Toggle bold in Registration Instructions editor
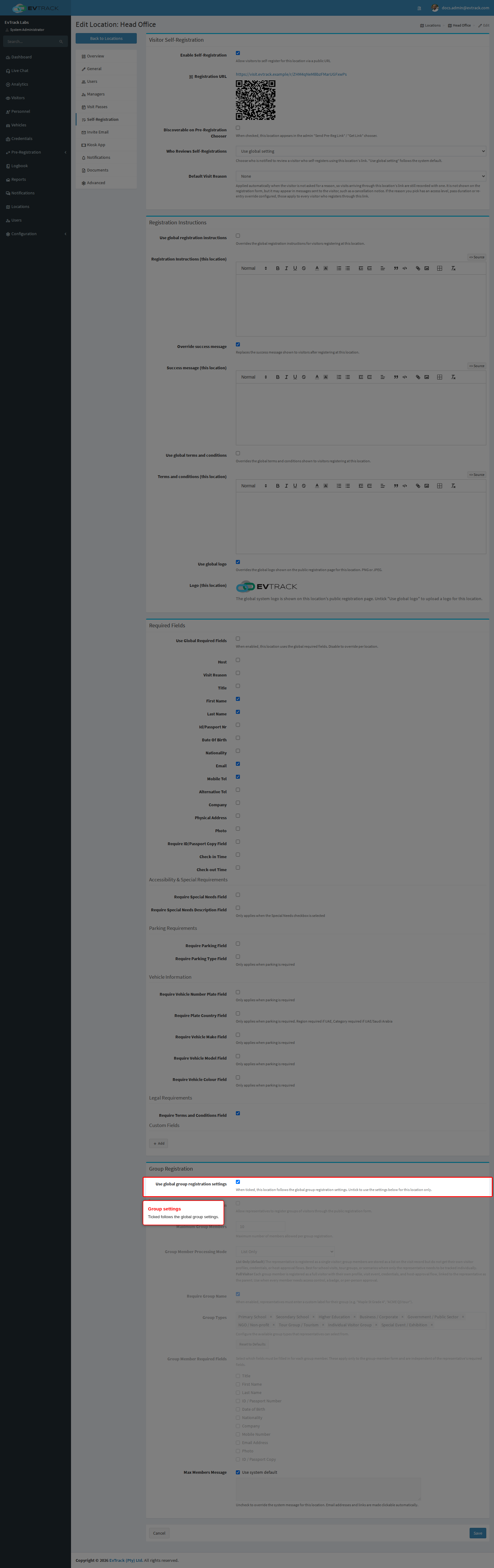Image resolution: width=494 pixels, height=1568 pixels. (278, 269)
